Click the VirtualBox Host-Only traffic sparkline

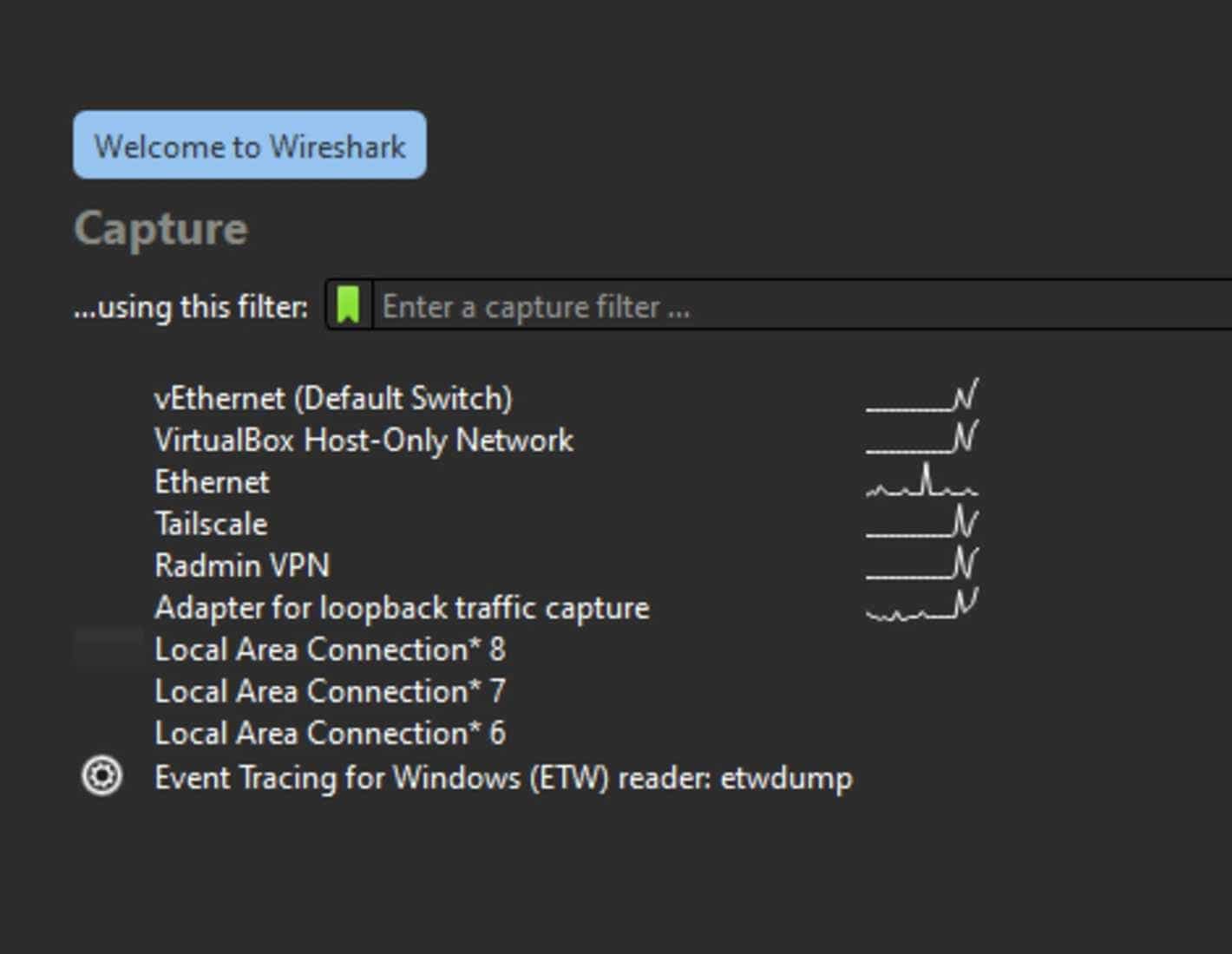pyautogui.click(x=922, y=437)
